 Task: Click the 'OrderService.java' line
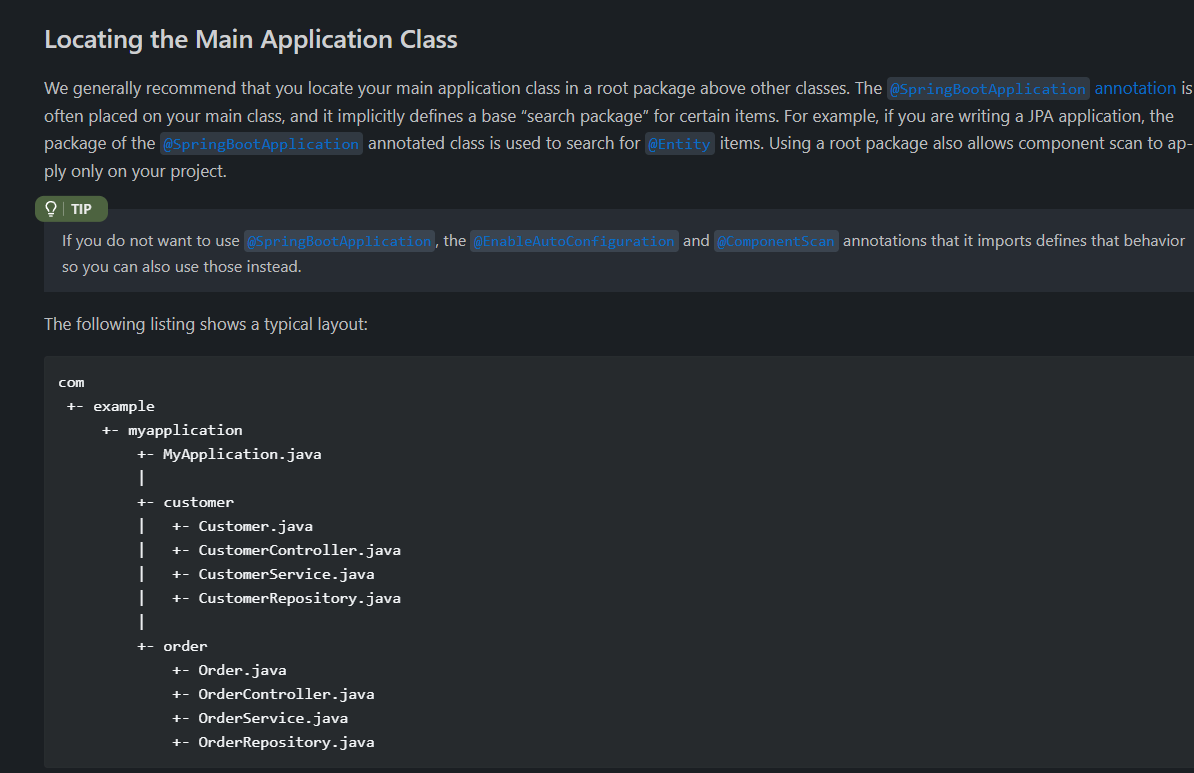pos(273,718)
